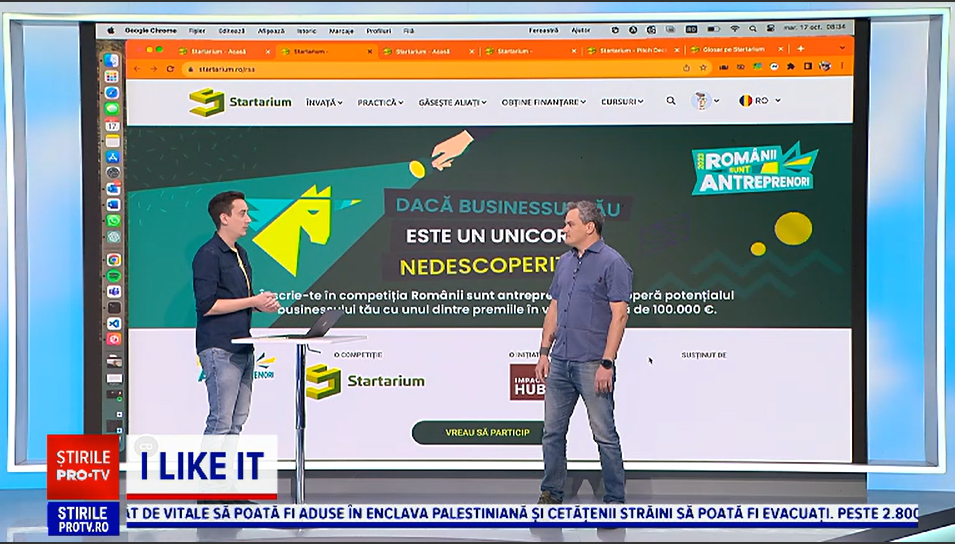The image size is (955, 544).
Task: Switch to Startarium - Pitch Deck tab
Action: pyautogui.click(x=633, y=50)
